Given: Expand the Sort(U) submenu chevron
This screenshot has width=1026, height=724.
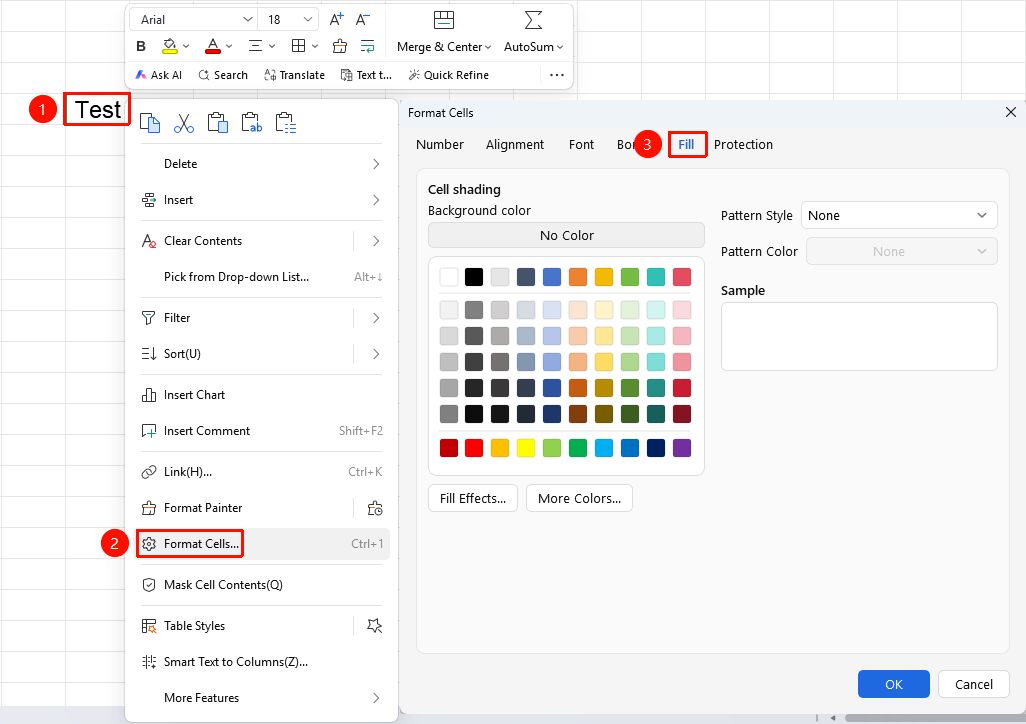Looking at the screenshot, I should [376, 354].
